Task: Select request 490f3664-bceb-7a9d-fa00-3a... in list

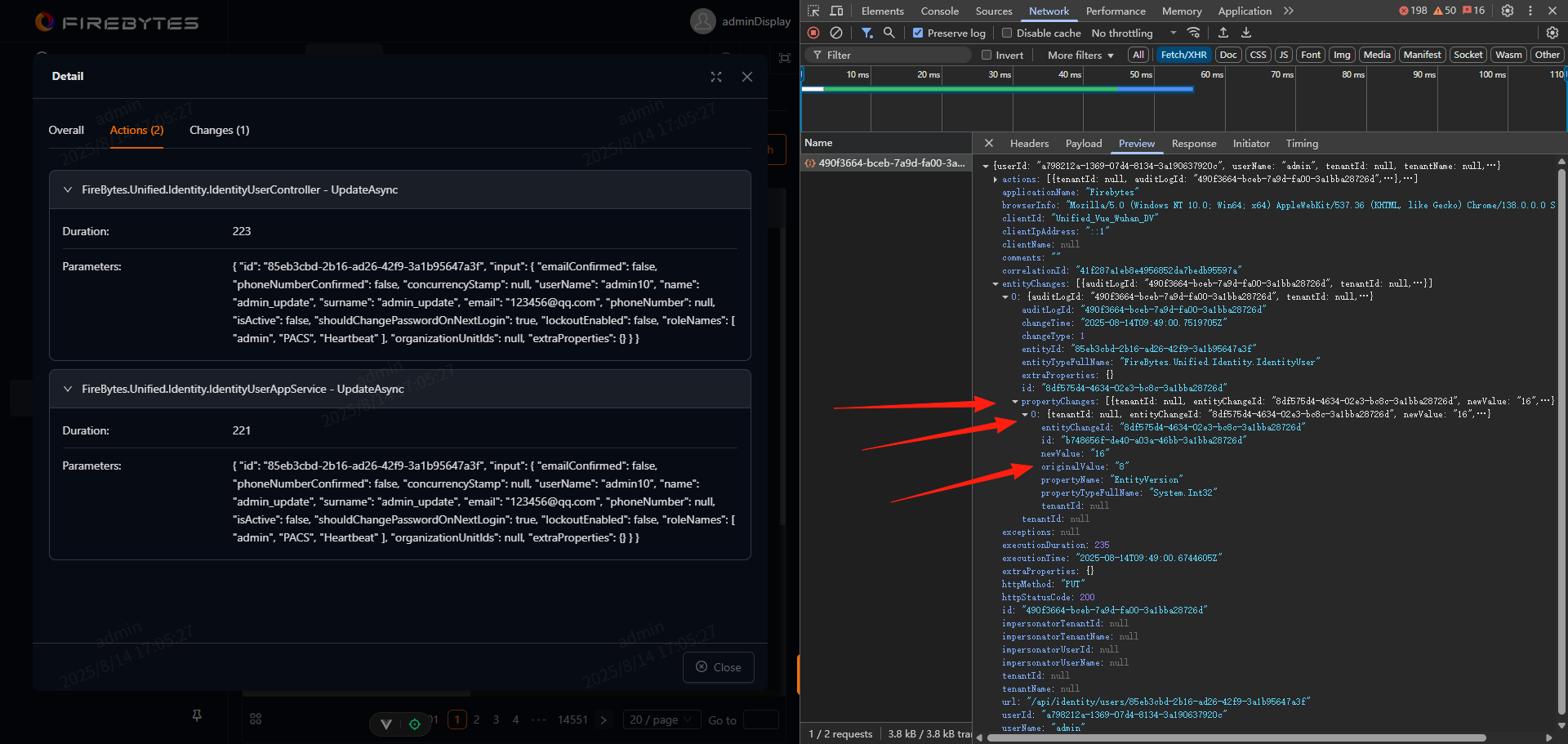Action: (x=886, y=163)
